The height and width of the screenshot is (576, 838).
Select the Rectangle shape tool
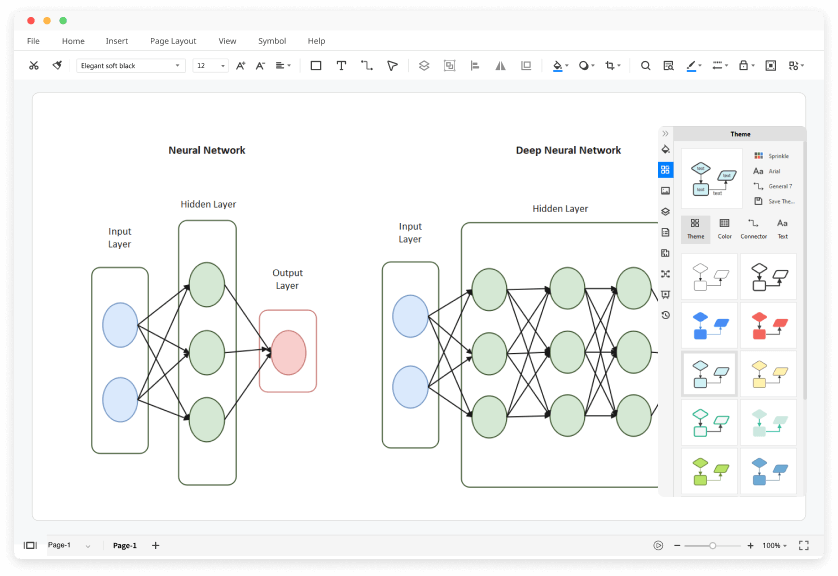click(x=316, y=65)
